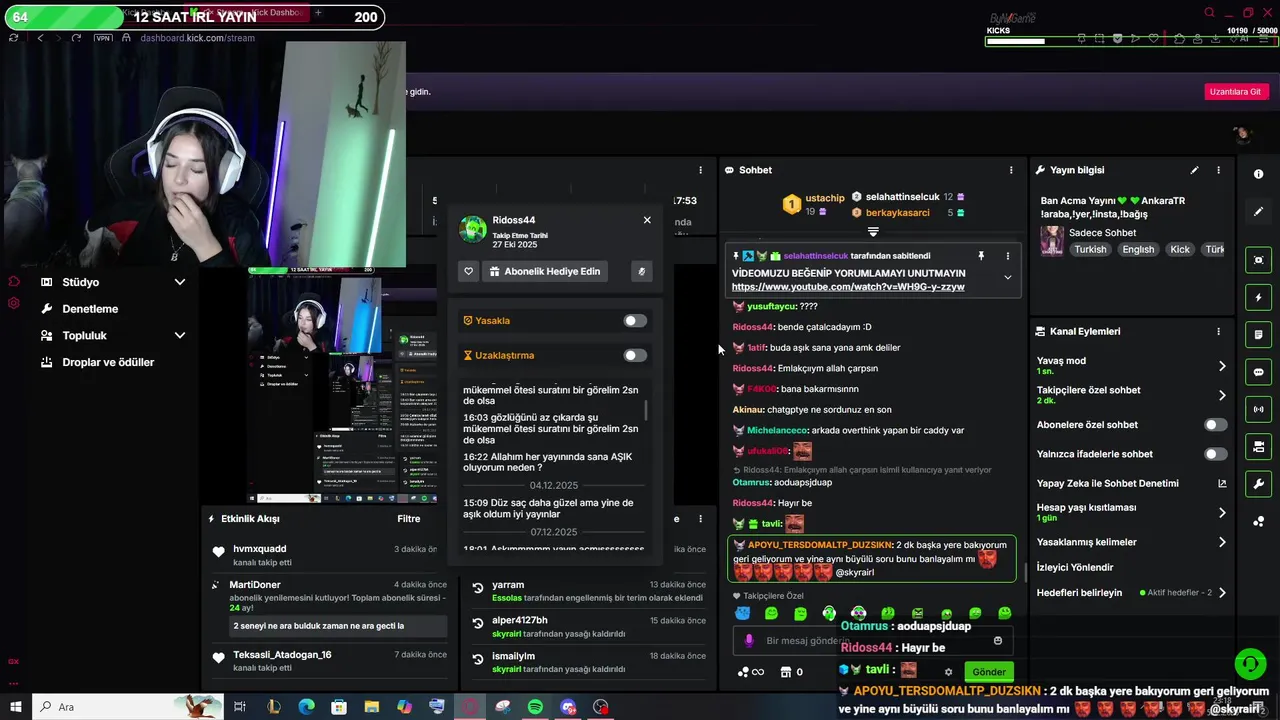Image resolution: width=1280 pixels, height=720 pixels.
Task: Click Uzantılara Git button
Action: [x=1235, y=91]
